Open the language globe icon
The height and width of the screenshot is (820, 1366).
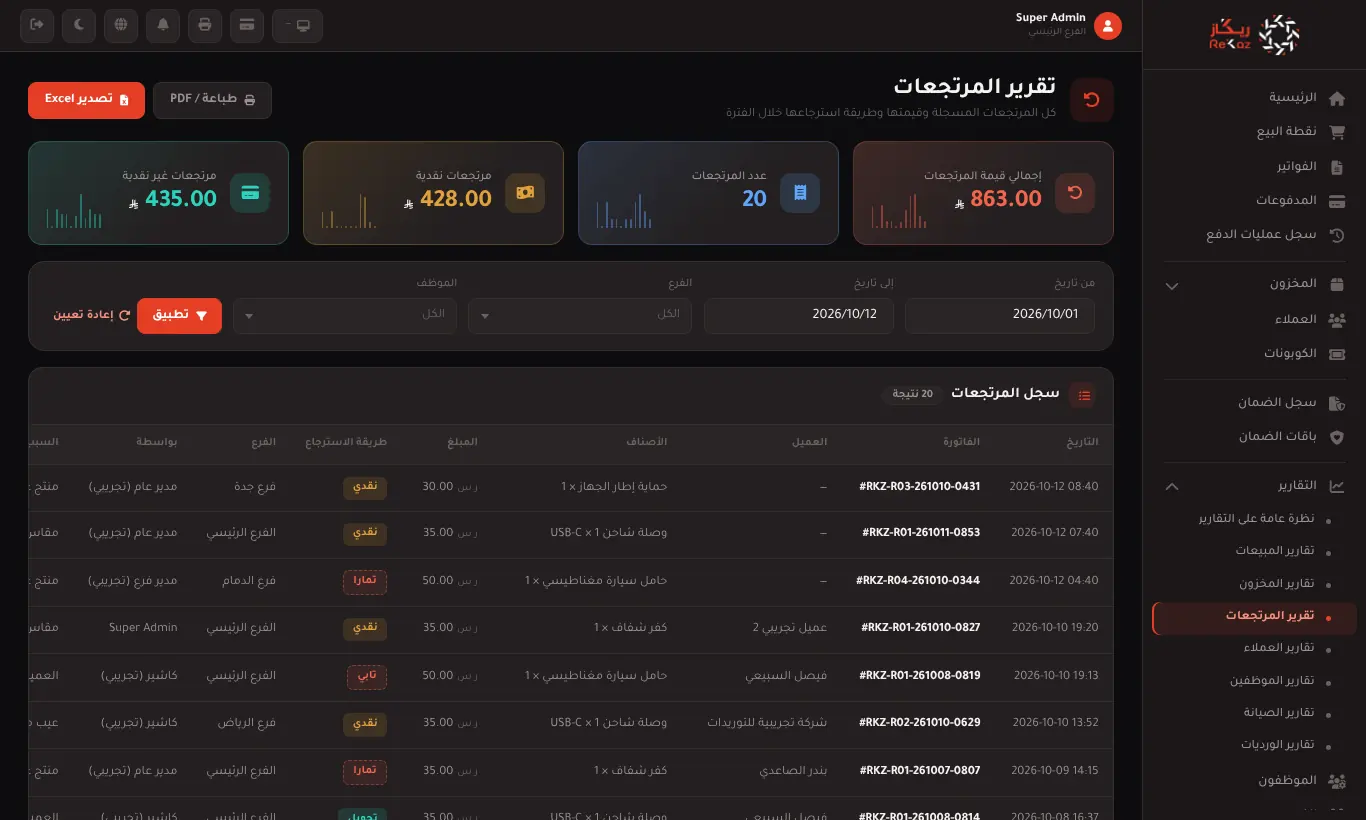click(x=121, y=25)
